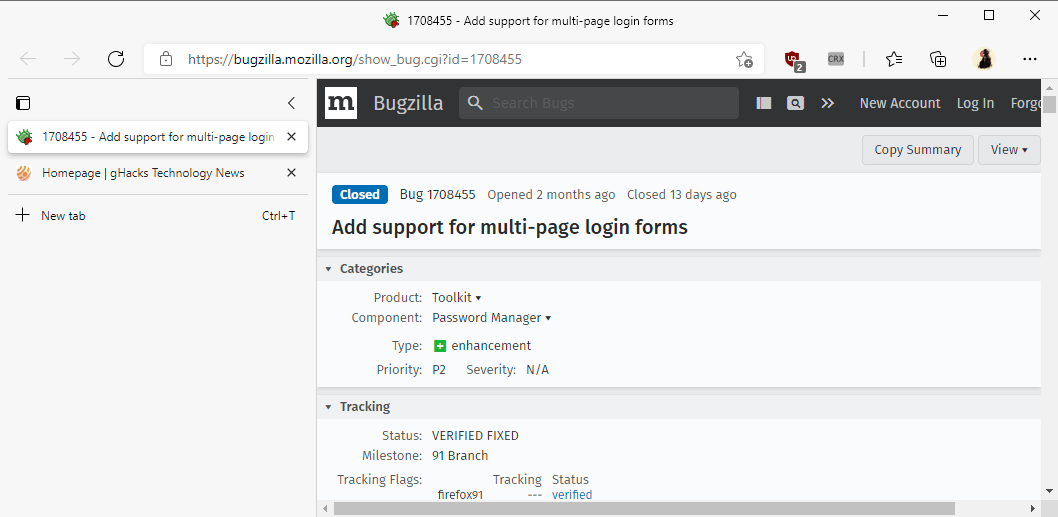
Task: Click the Log In link
Action: [x=975, y=103]
